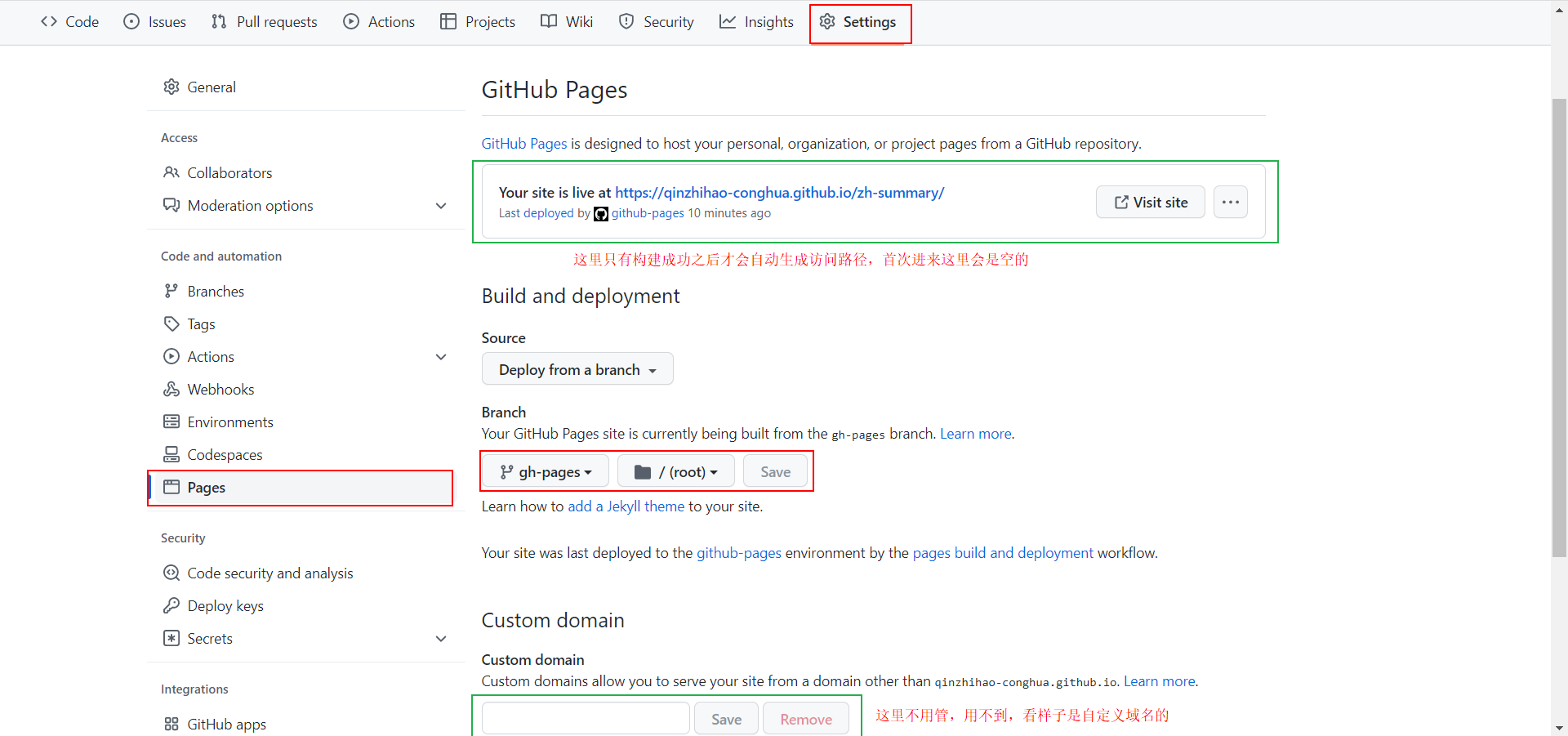
Task: Open GitHub apps in Integrations
Action: [x=306, y=724]
